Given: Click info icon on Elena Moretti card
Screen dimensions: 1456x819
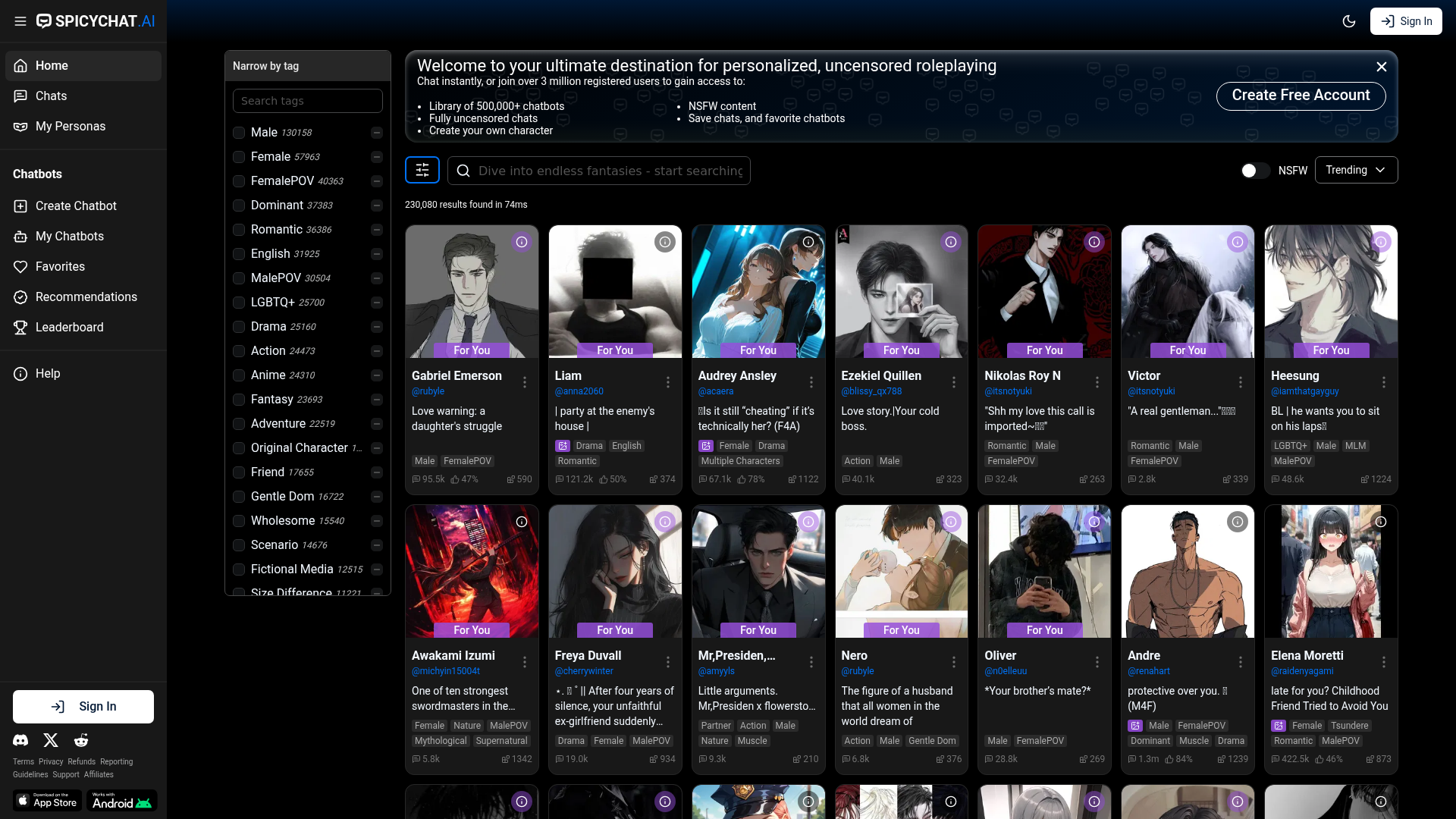Looking at the screenshot, I should coord(1381,522).
